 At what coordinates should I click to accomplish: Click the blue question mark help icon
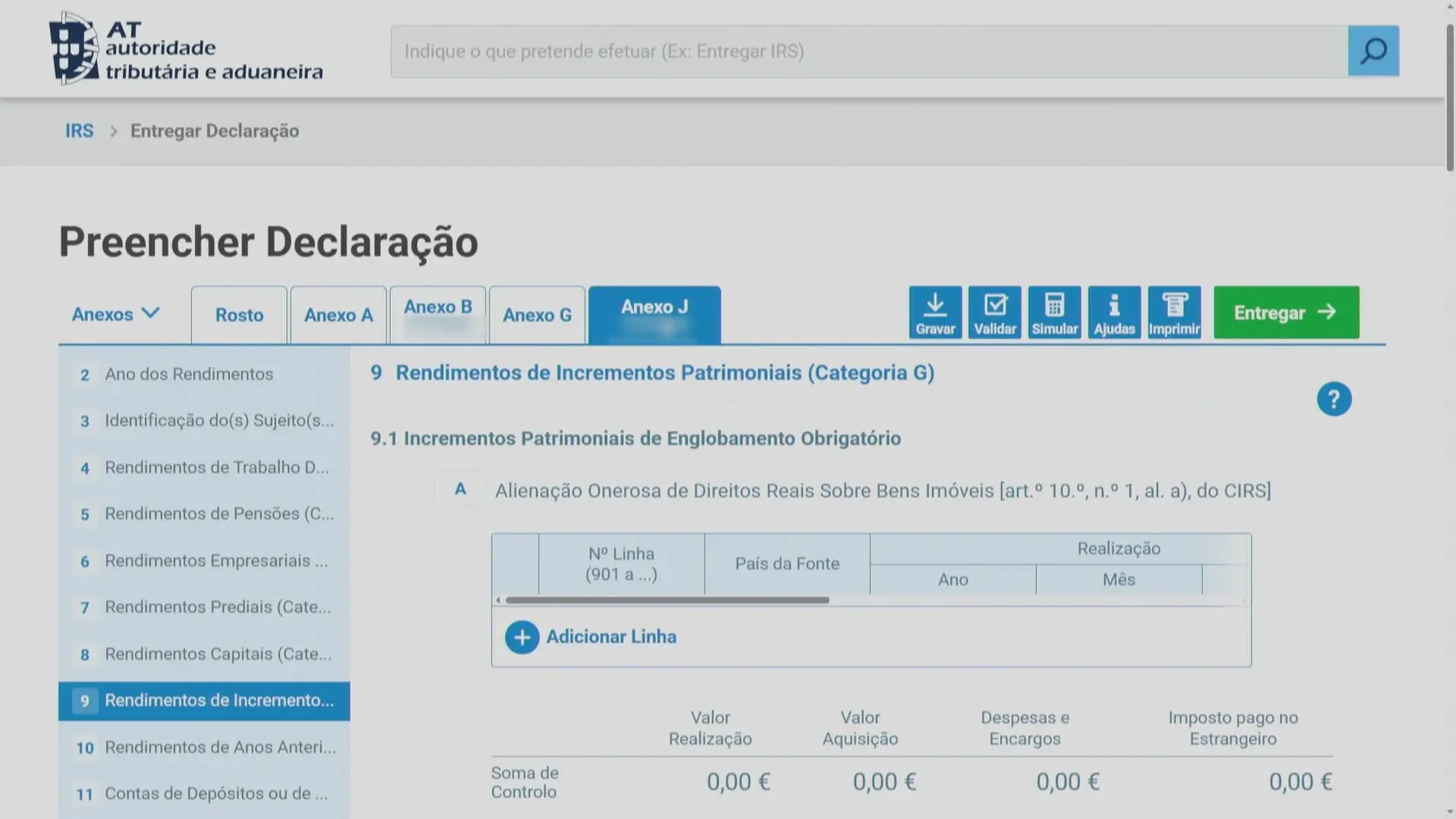pos(1334,399)
